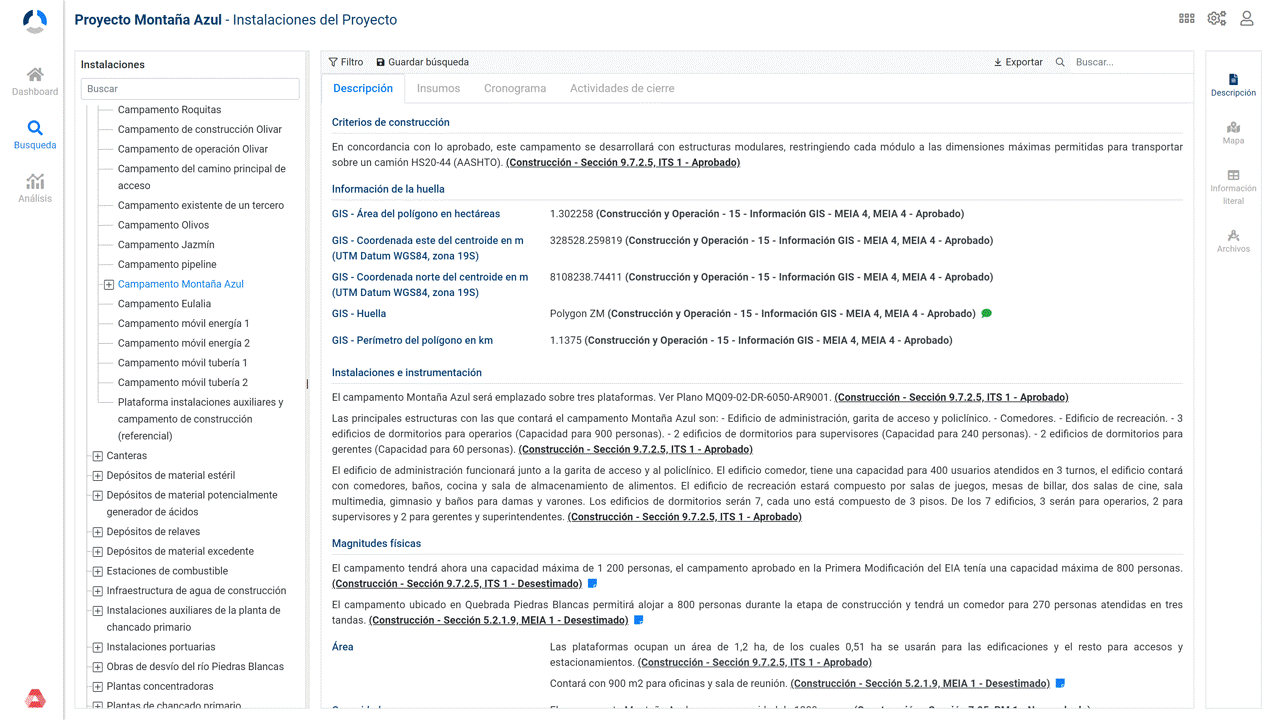This screenshot has width=1280, height=720.
Task: Click green comment icon beside GIS - Huella
Action: coord(986,314)
